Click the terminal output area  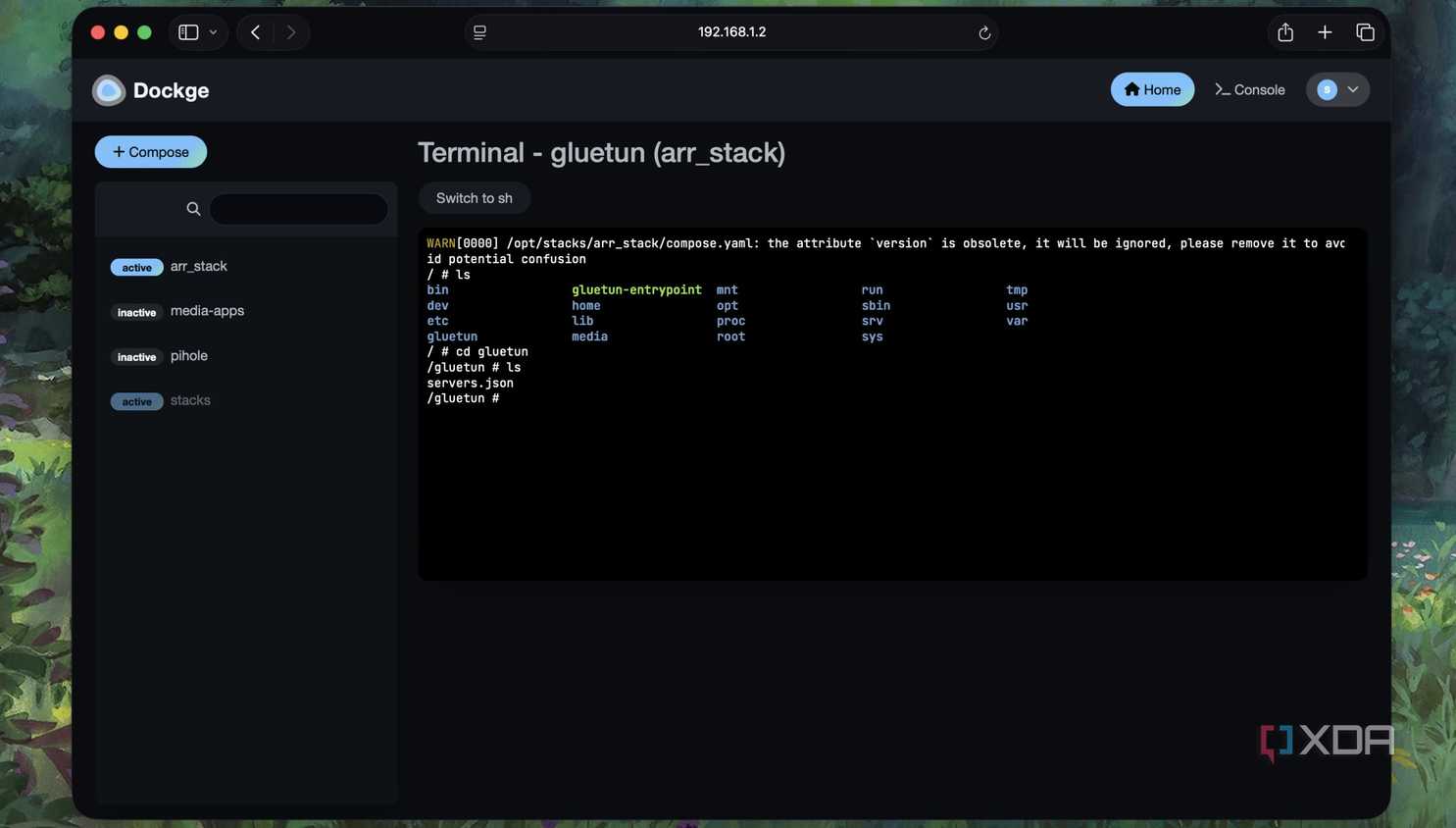point(892,404)
